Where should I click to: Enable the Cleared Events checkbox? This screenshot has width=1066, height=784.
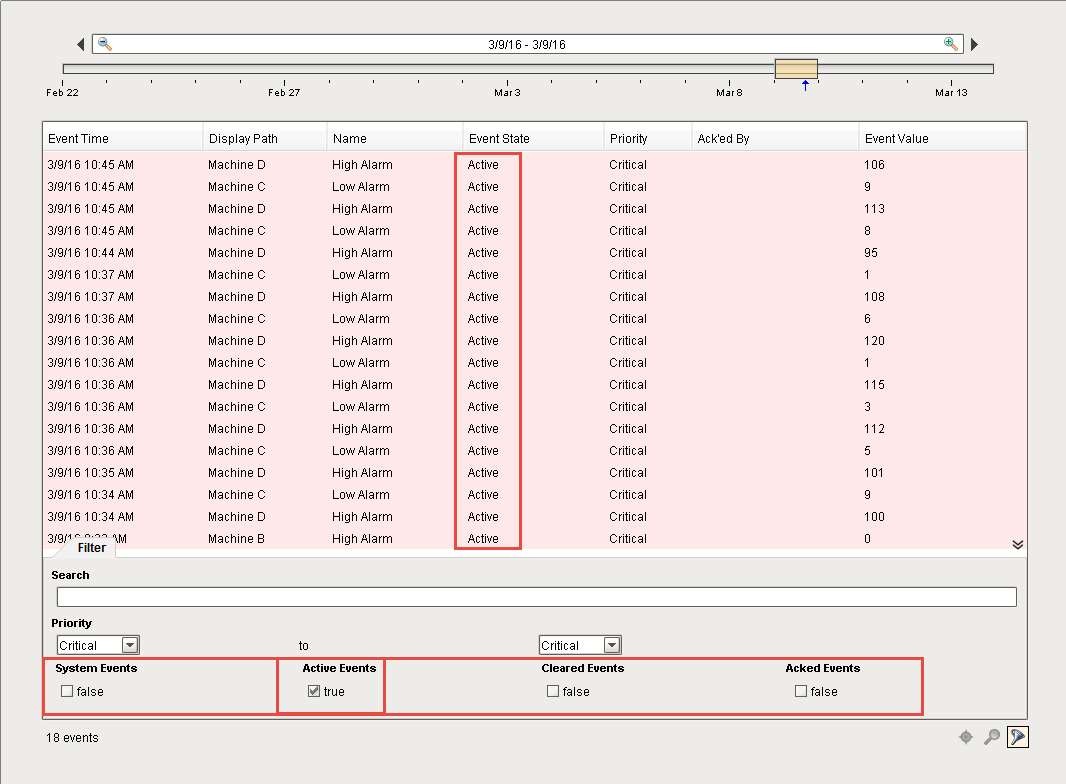(x=553, y=691)
